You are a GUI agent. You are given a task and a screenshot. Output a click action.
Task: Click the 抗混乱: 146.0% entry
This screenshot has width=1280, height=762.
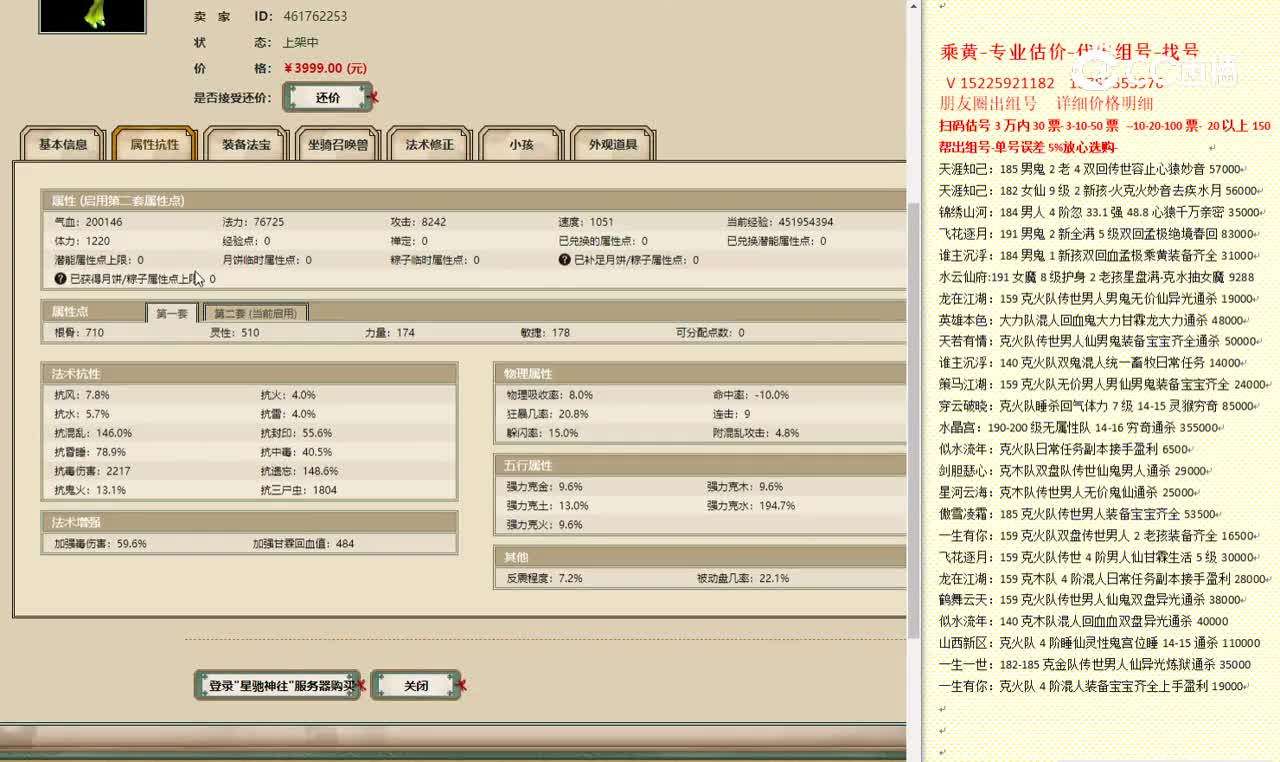(x=93, y=433)
